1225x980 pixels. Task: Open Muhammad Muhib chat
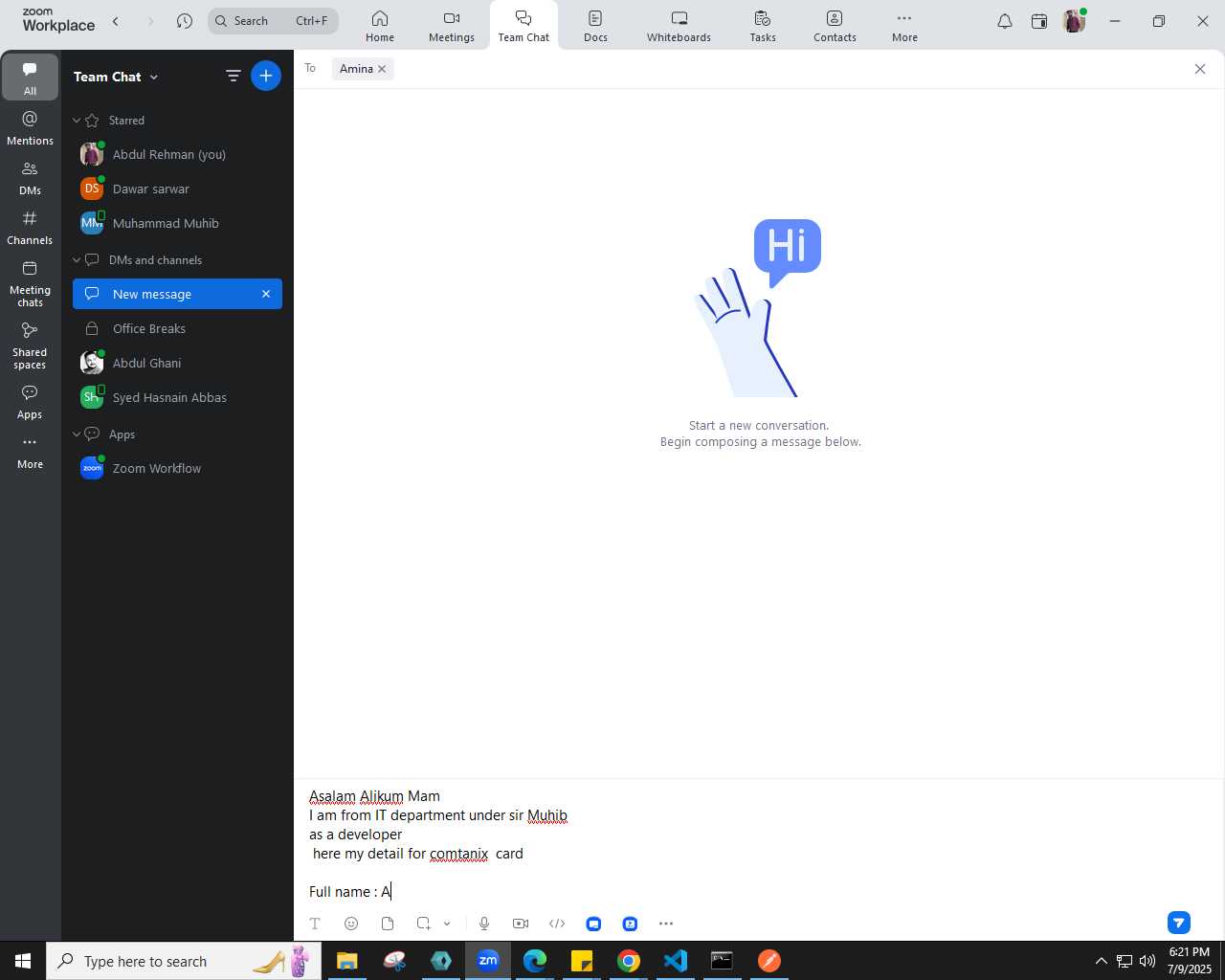[177, 223]
